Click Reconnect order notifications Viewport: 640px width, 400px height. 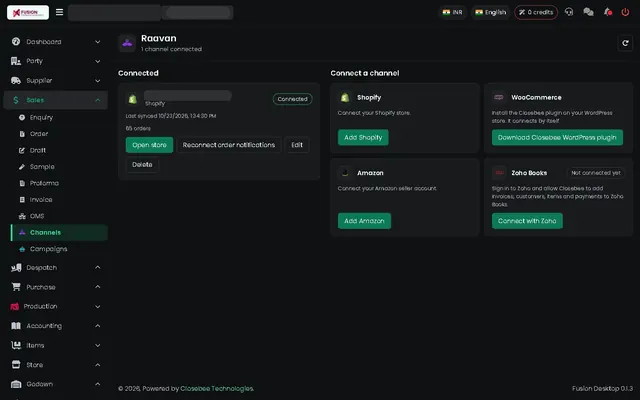tap(229, 145)
